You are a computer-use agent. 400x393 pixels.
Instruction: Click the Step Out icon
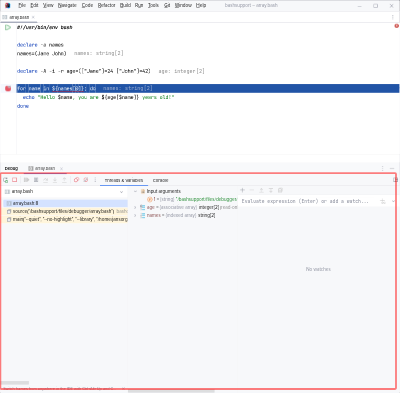pos(64,180)
